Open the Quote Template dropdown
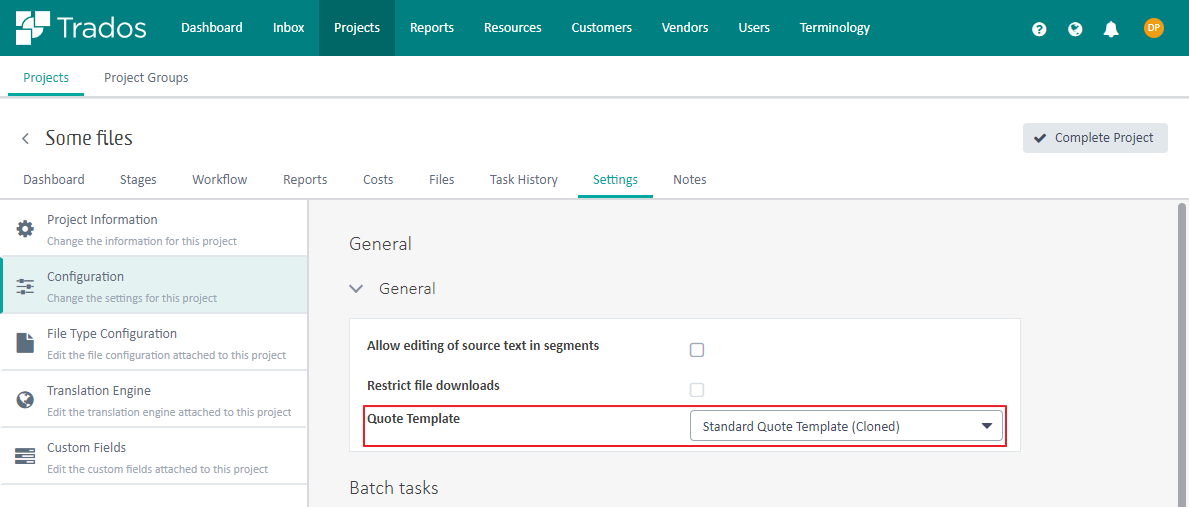The image size is (1189, 507). (x=846, y=426)
